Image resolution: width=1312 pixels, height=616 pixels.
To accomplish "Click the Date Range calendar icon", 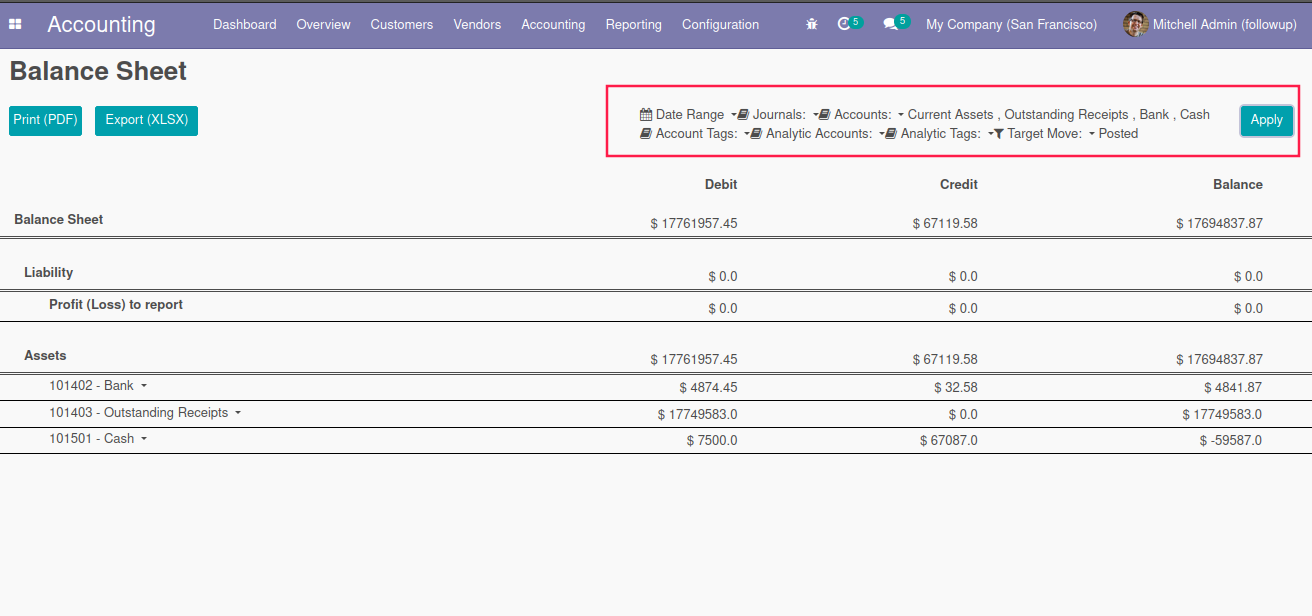I will (x=646, y=115).
